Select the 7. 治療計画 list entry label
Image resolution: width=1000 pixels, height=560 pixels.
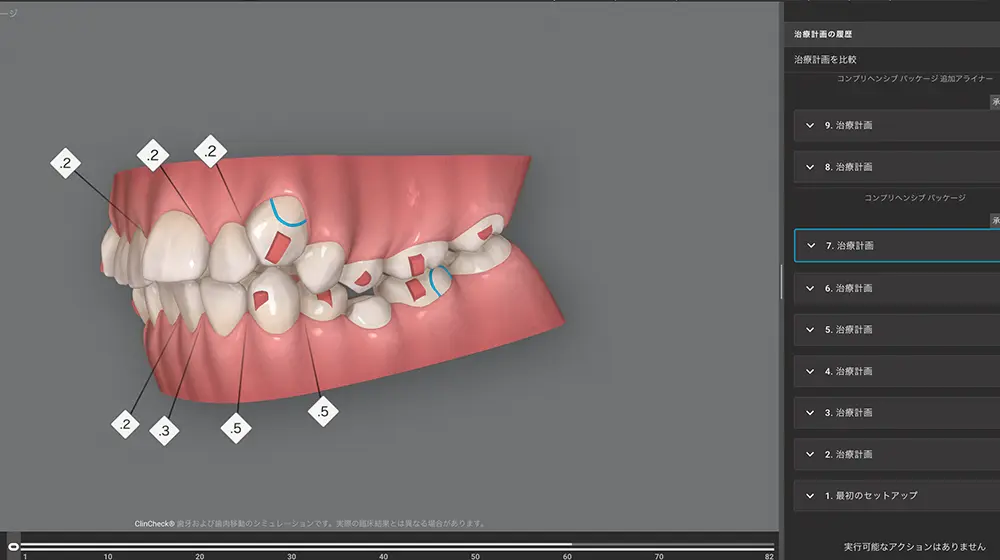[x=849, y=245]
